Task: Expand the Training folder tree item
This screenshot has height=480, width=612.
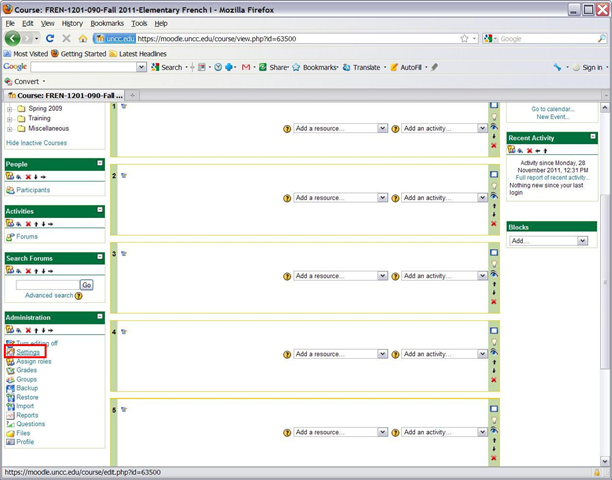Action: click(x=10, y=118)
